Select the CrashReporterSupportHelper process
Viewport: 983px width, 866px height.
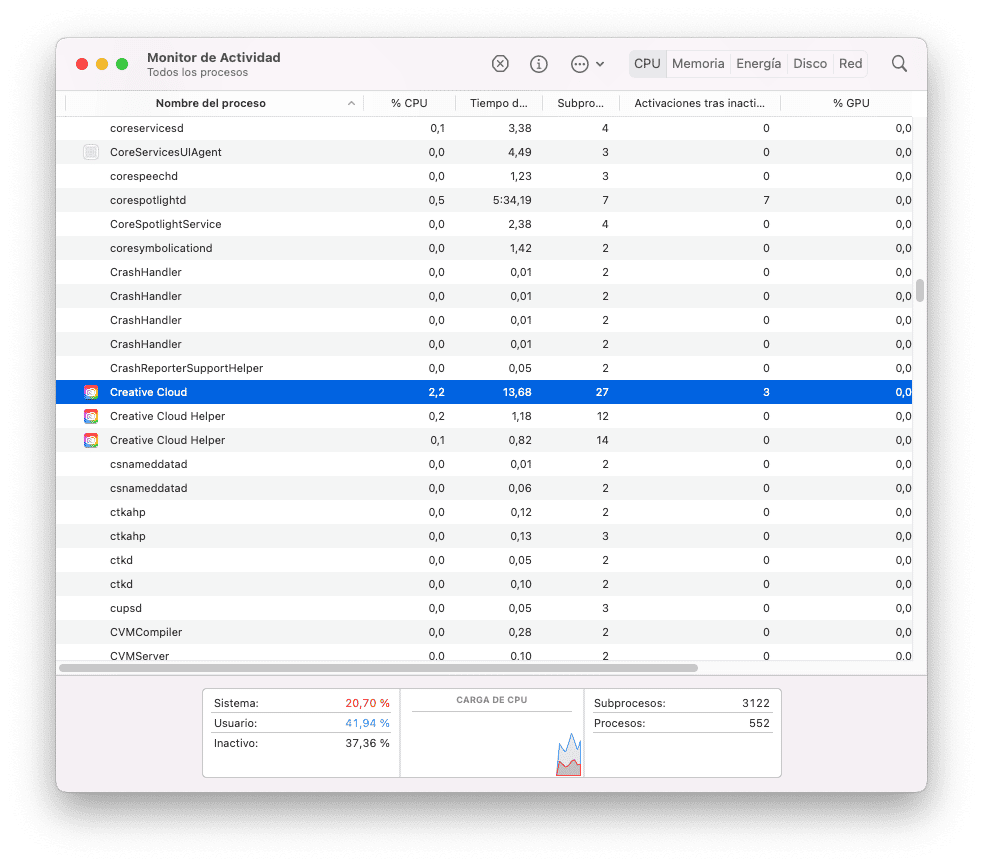coord(484,369)
